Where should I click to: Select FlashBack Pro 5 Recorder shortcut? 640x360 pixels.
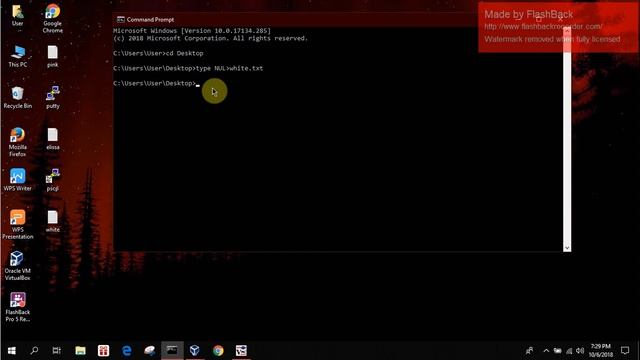[18, 307]
